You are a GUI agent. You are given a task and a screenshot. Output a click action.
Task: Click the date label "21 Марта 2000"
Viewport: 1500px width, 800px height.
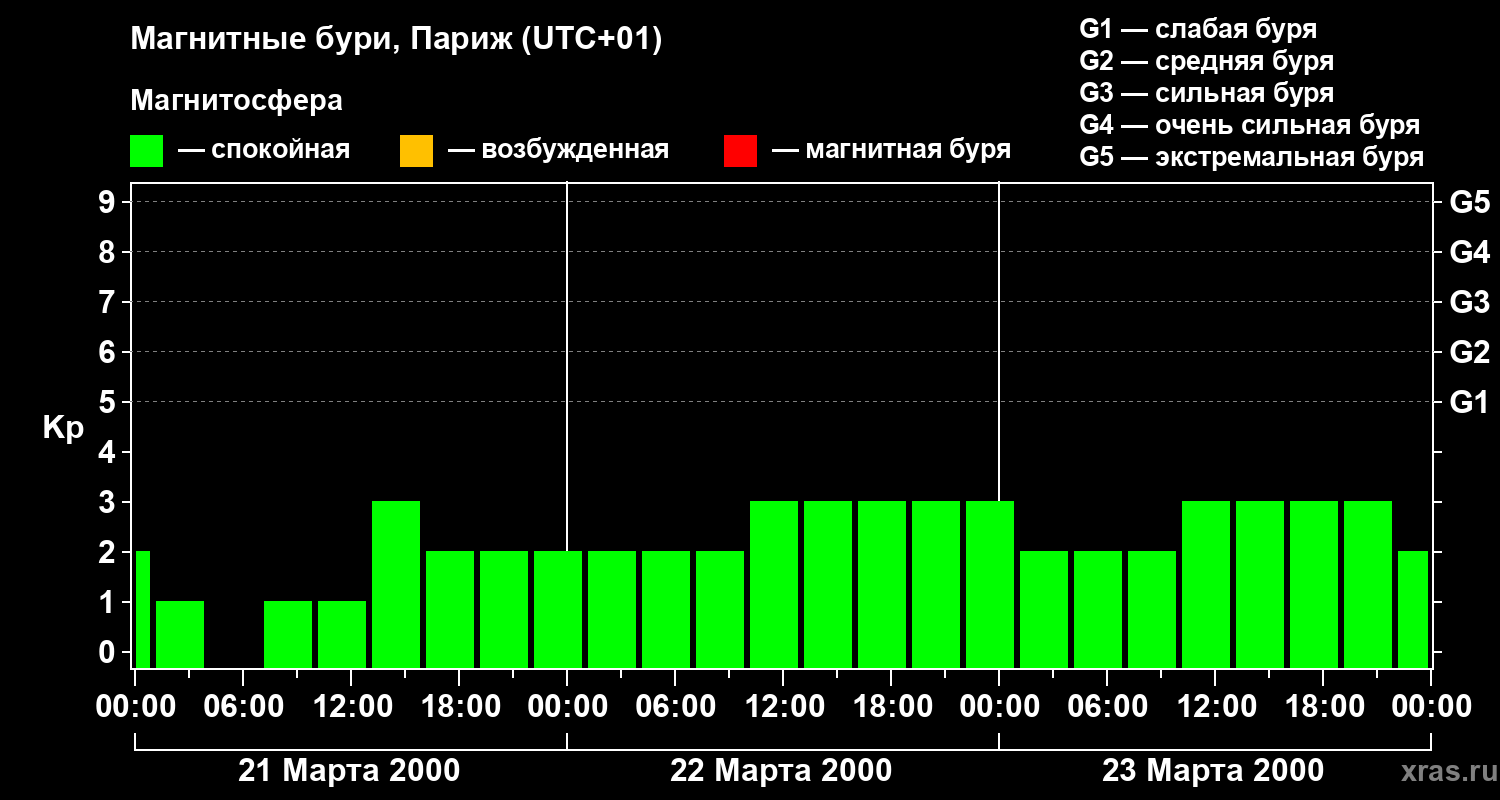click(349, 771)
